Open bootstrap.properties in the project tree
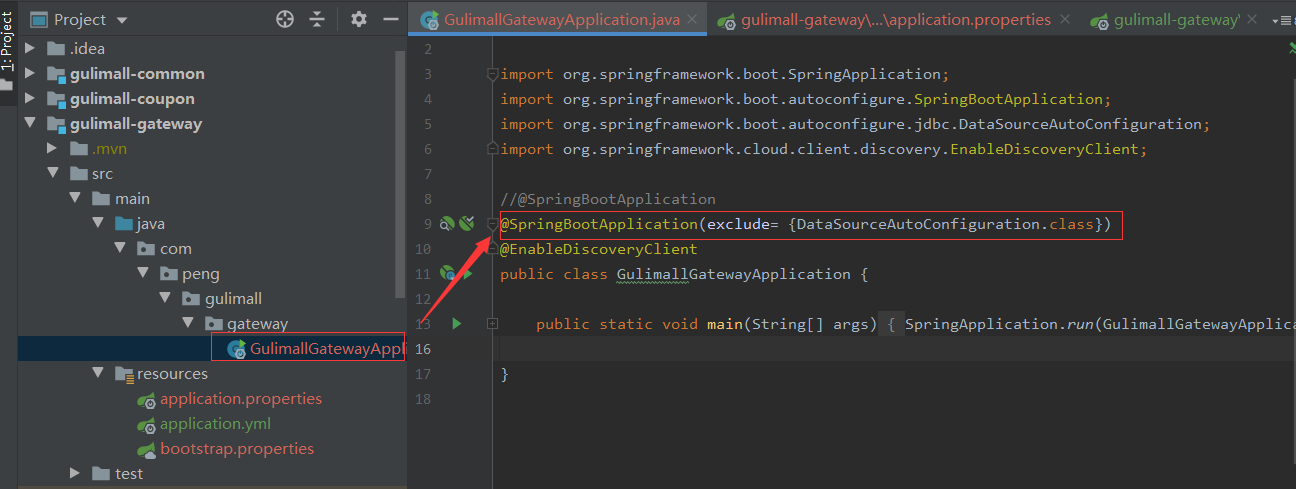The image size is (1296, 489). pyautogui.click(x=237, y=448)
